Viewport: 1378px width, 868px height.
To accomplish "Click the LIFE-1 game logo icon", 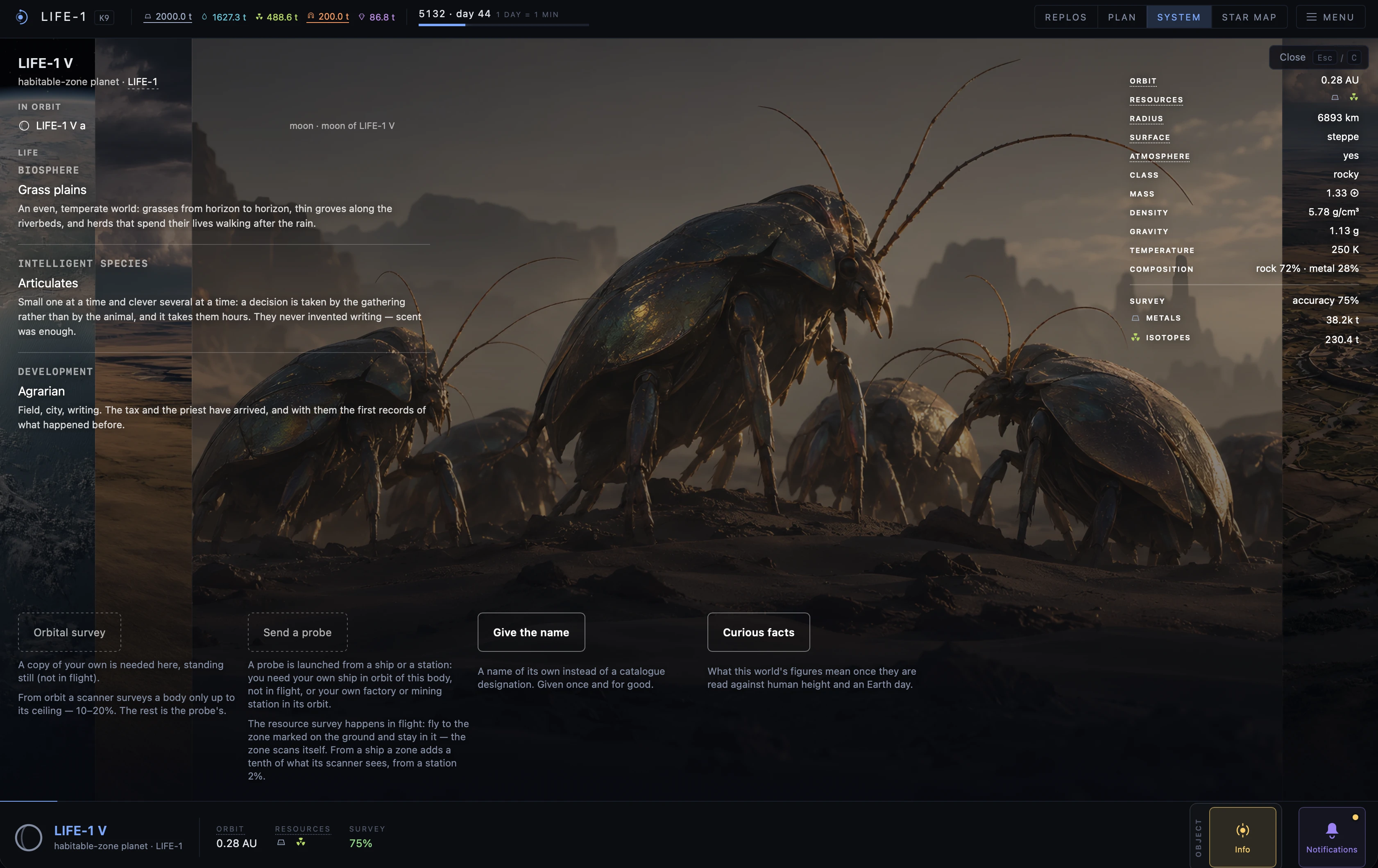I will (x=22, y=17).
